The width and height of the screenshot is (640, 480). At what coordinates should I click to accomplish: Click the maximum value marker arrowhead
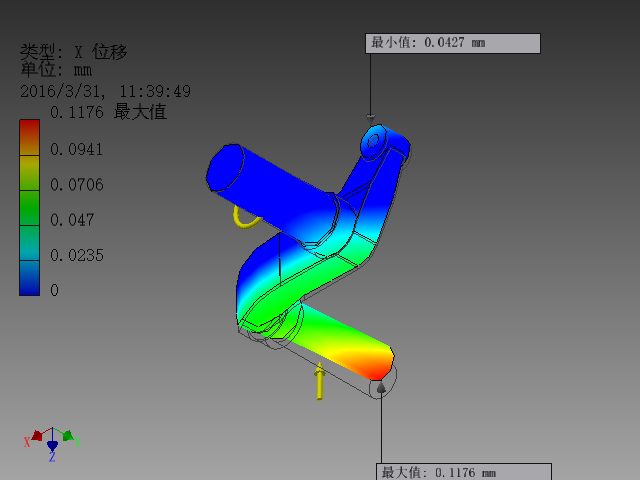pyautogui.click(x=381, y=387)
